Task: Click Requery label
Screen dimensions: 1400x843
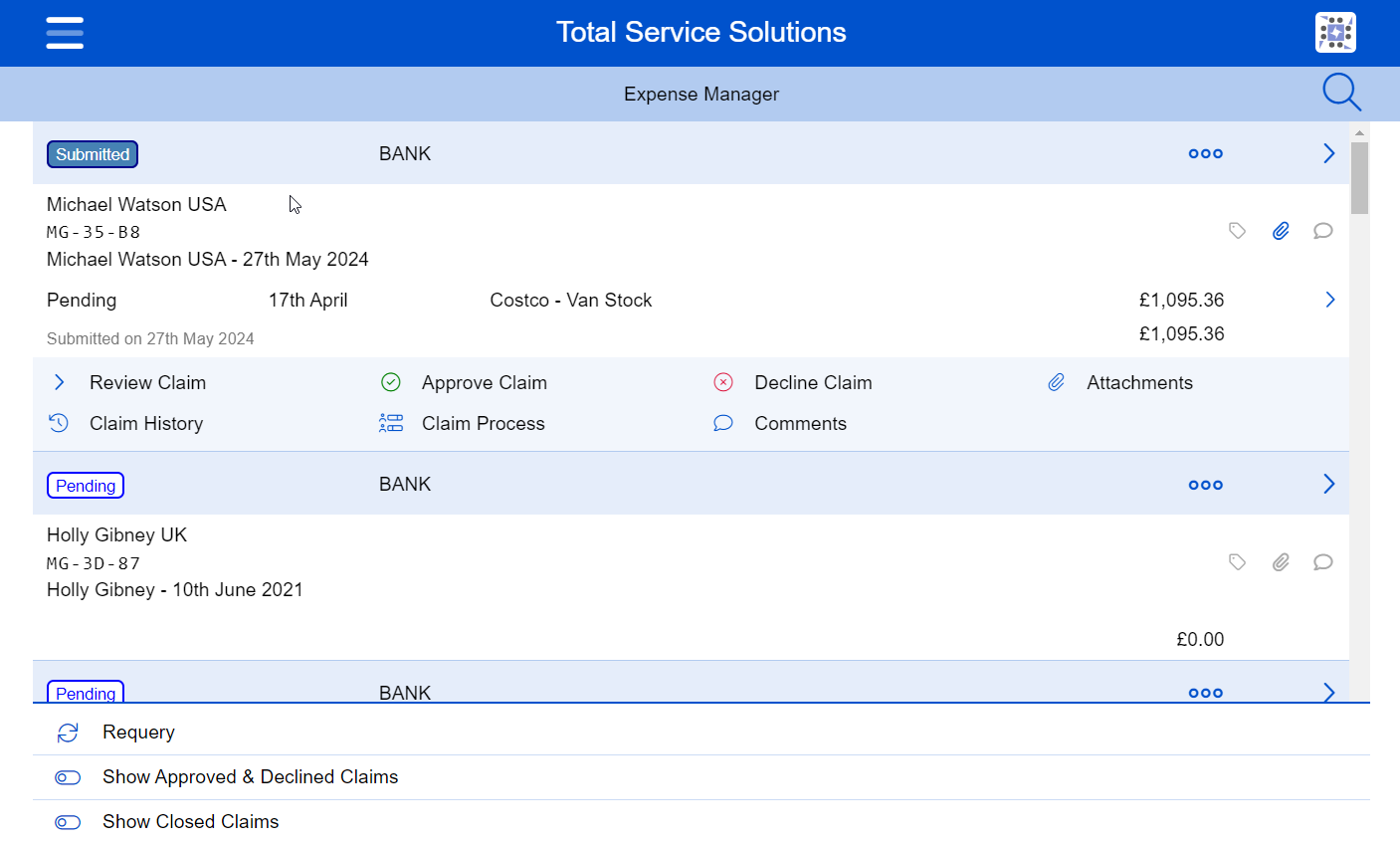Action: (x=138, y=732)
